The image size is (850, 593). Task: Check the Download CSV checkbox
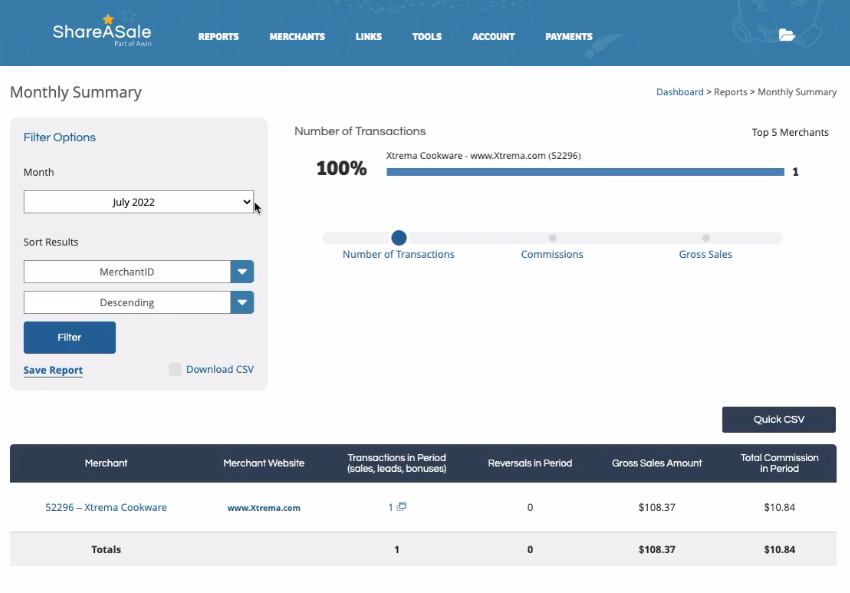[175, 370]
